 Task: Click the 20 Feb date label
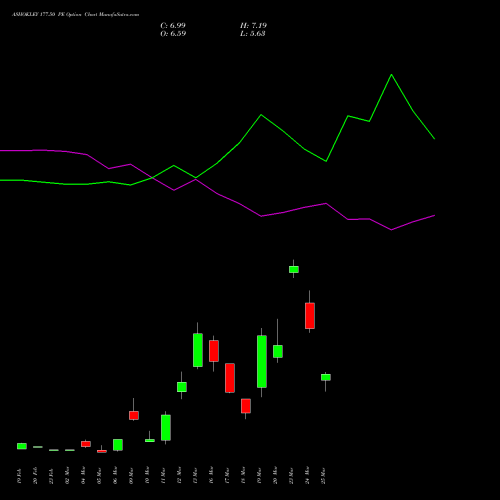point(35,476)
